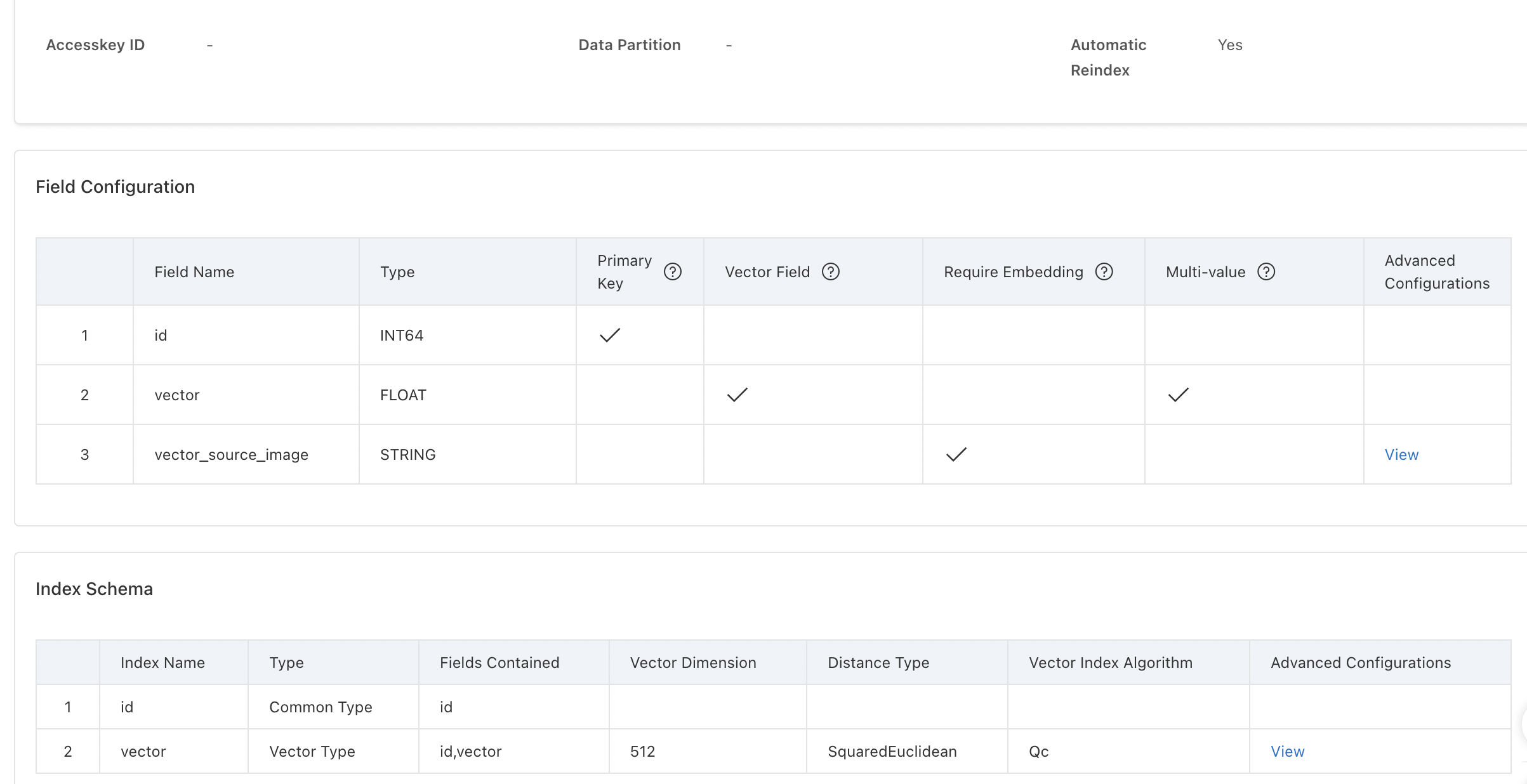This screenshot has height=784, width=1527.
Task: Click the Primary Key help icon
Action: click(672, 272)
